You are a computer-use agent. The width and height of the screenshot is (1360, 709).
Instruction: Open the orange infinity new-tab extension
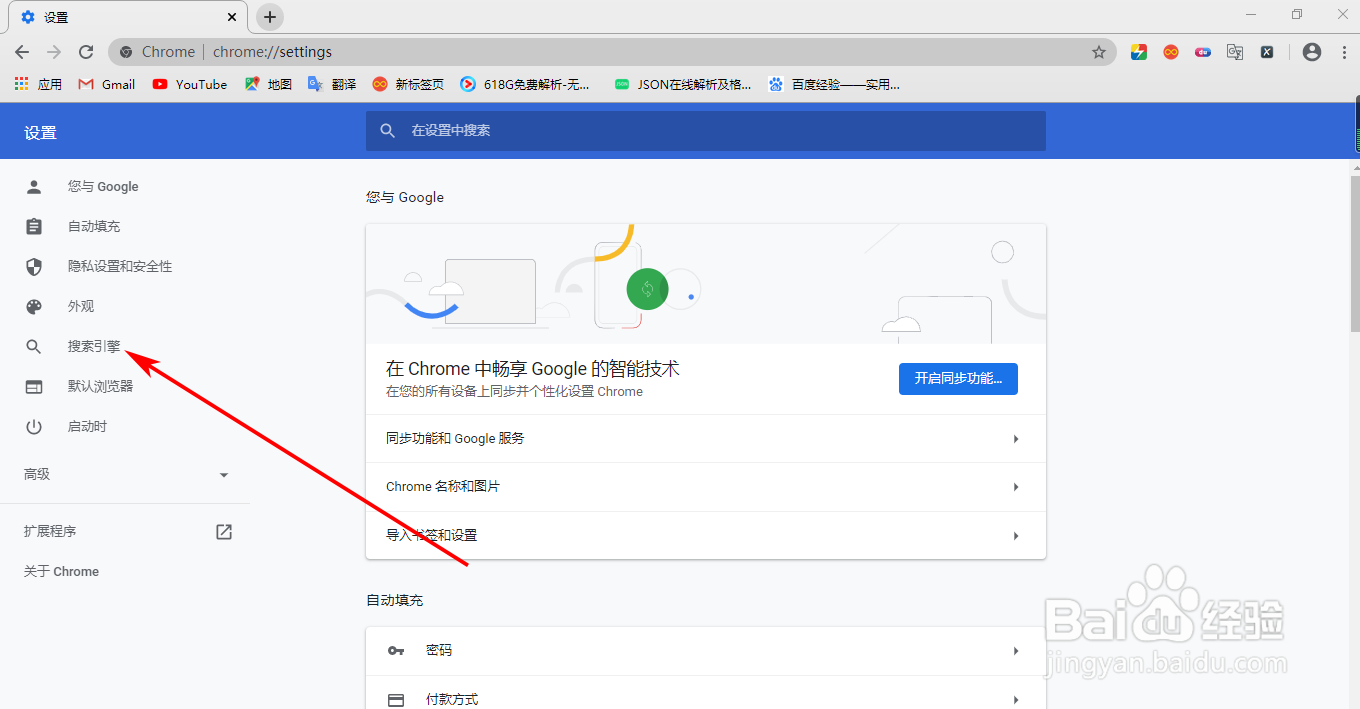point(1170,51)
